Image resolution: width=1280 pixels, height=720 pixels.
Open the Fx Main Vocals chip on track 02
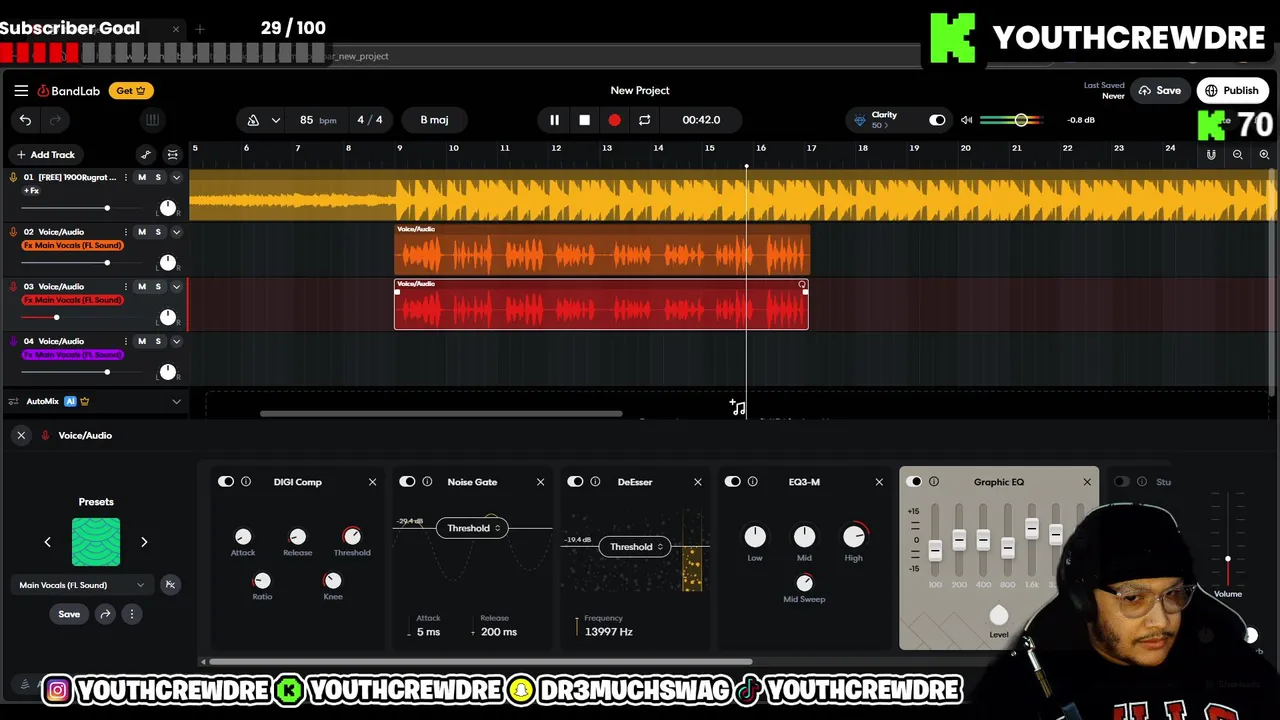[73, 245]
